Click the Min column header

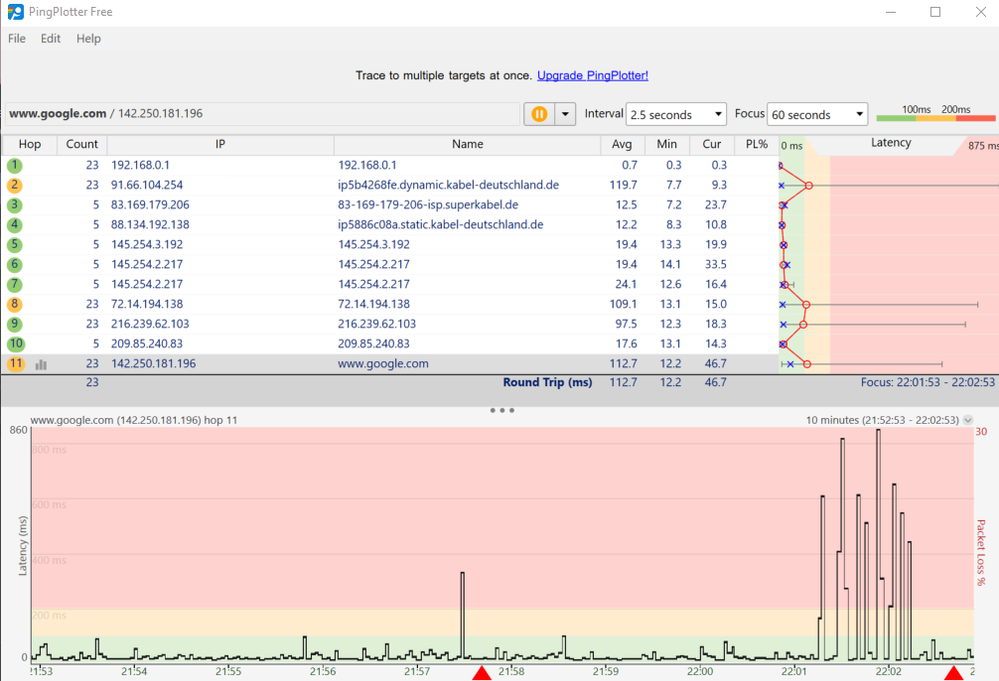pyautogui.click(x=666, y=145)
